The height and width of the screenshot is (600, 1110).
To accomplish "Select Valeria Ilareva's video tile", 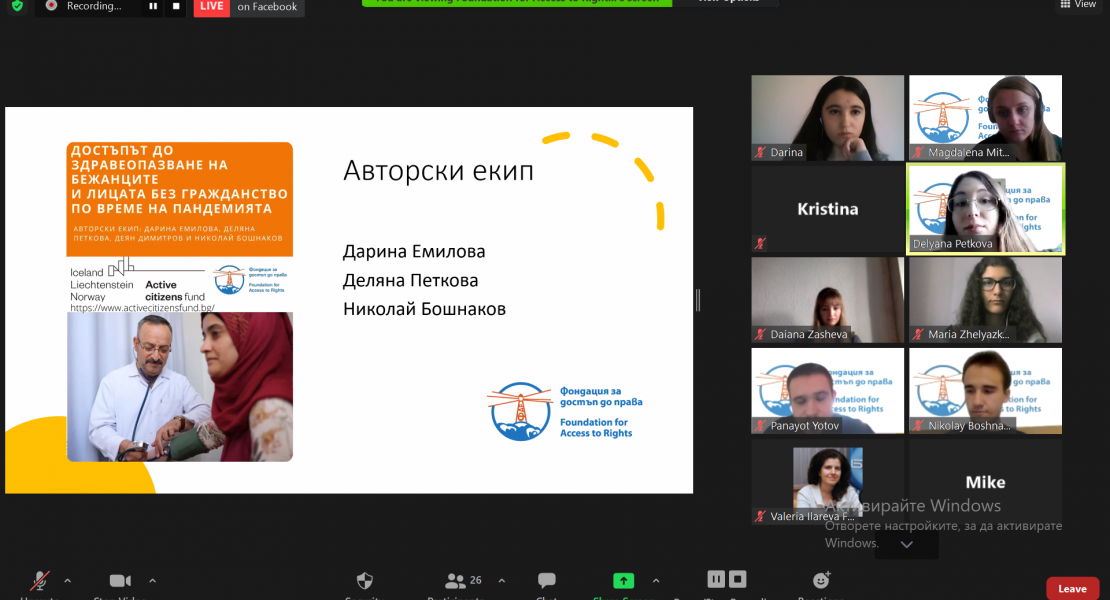I will coord(828,482).
